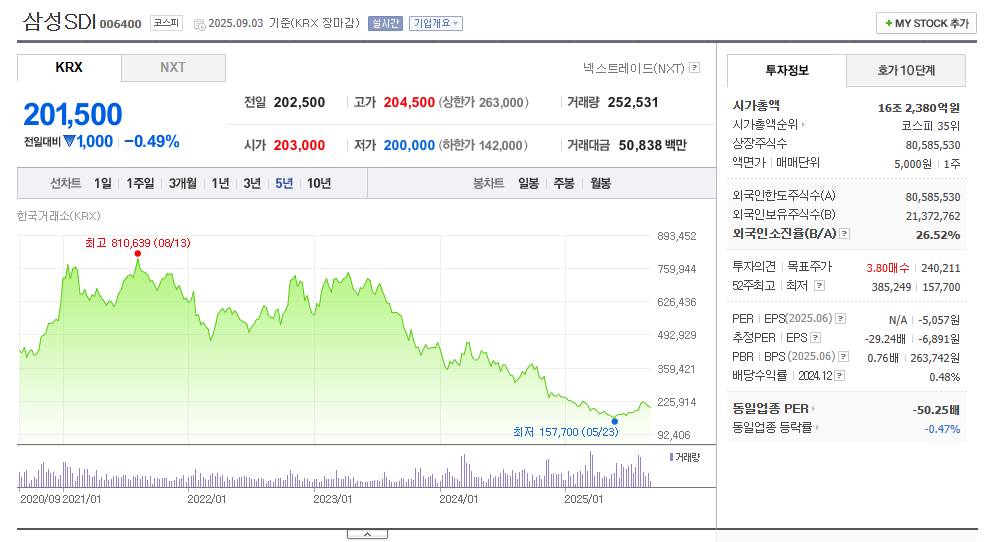Show the 1일 line chart
This screenshot has width=994, height=542.
[103, 183]
